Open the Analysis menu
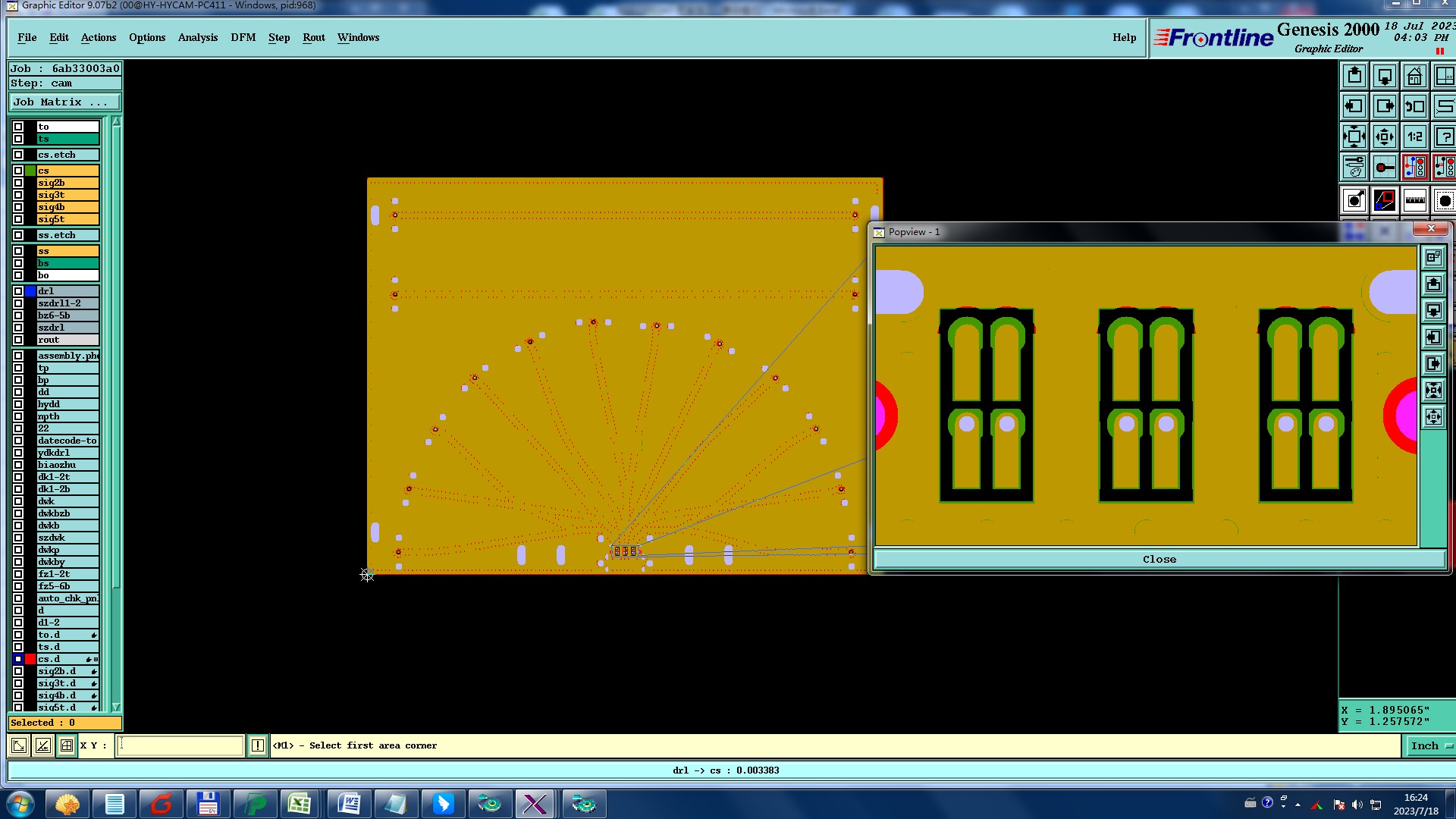The height and width of the screenshot is (819, 1456). (x=197, y=37)
